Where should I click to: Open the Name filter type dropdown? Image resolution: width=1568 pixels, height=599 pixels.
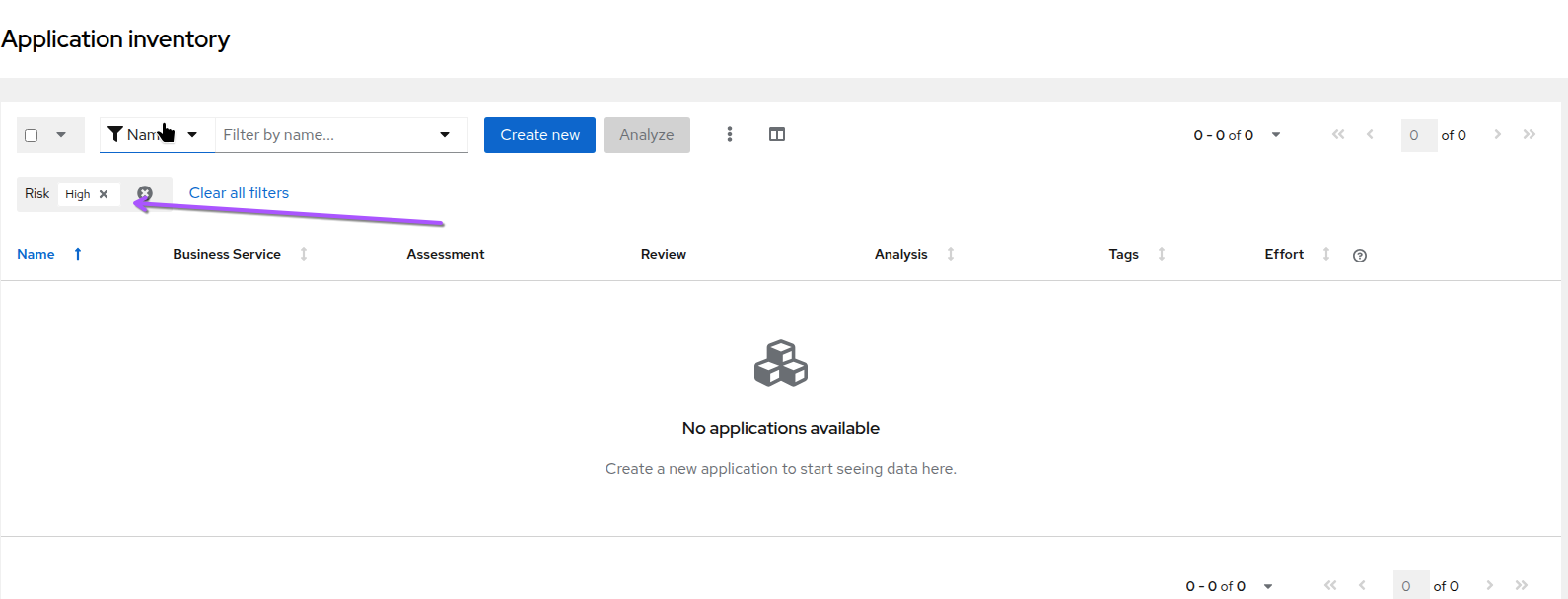point(157,135)
